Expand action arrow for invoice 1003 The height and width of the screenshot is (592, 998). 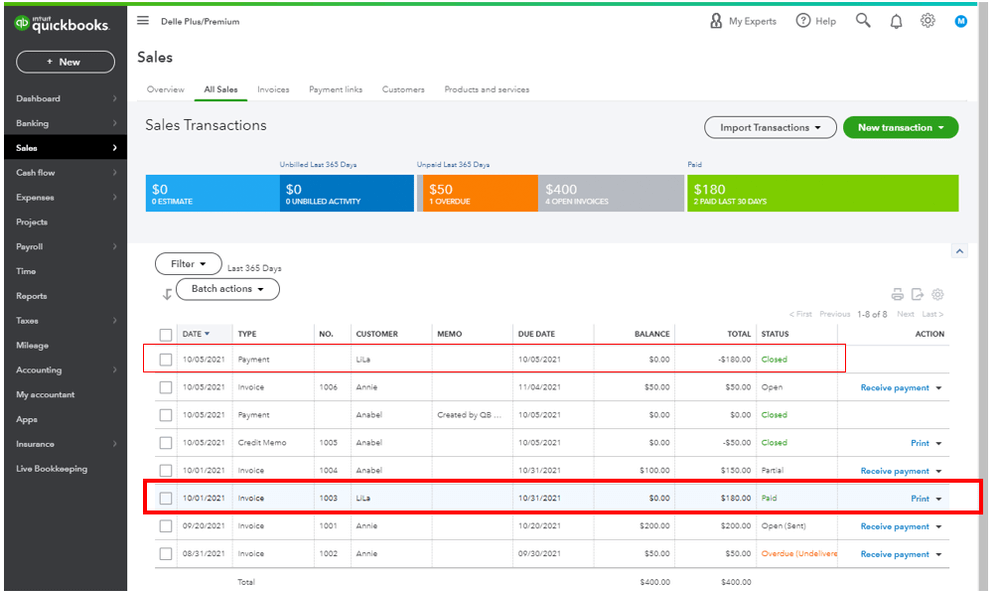point(939,499)
